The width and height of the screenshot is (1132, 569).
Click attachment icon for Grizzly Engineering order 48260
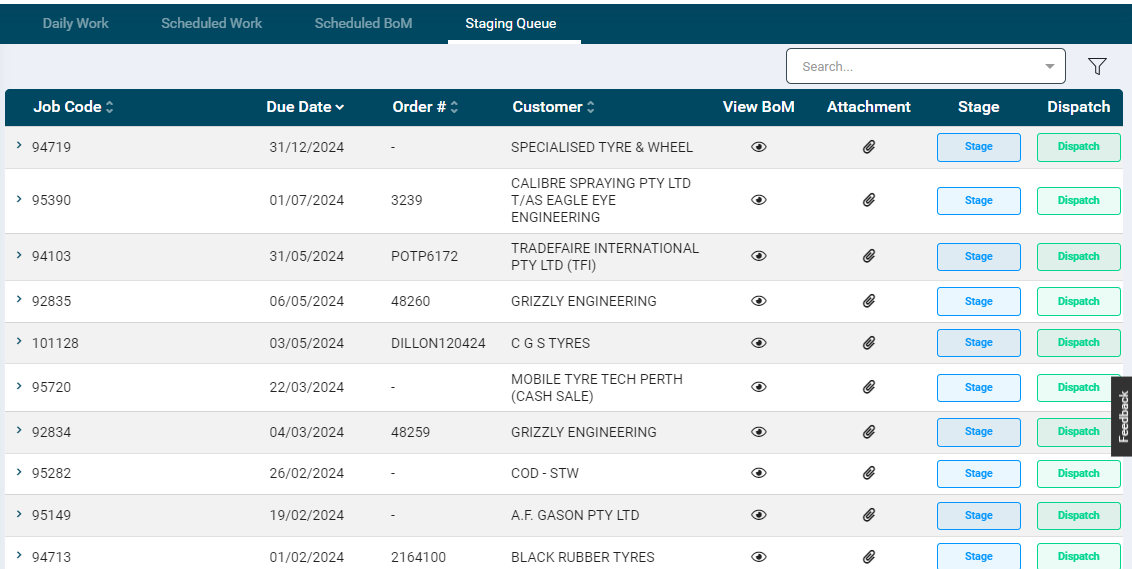click(869, 301)
